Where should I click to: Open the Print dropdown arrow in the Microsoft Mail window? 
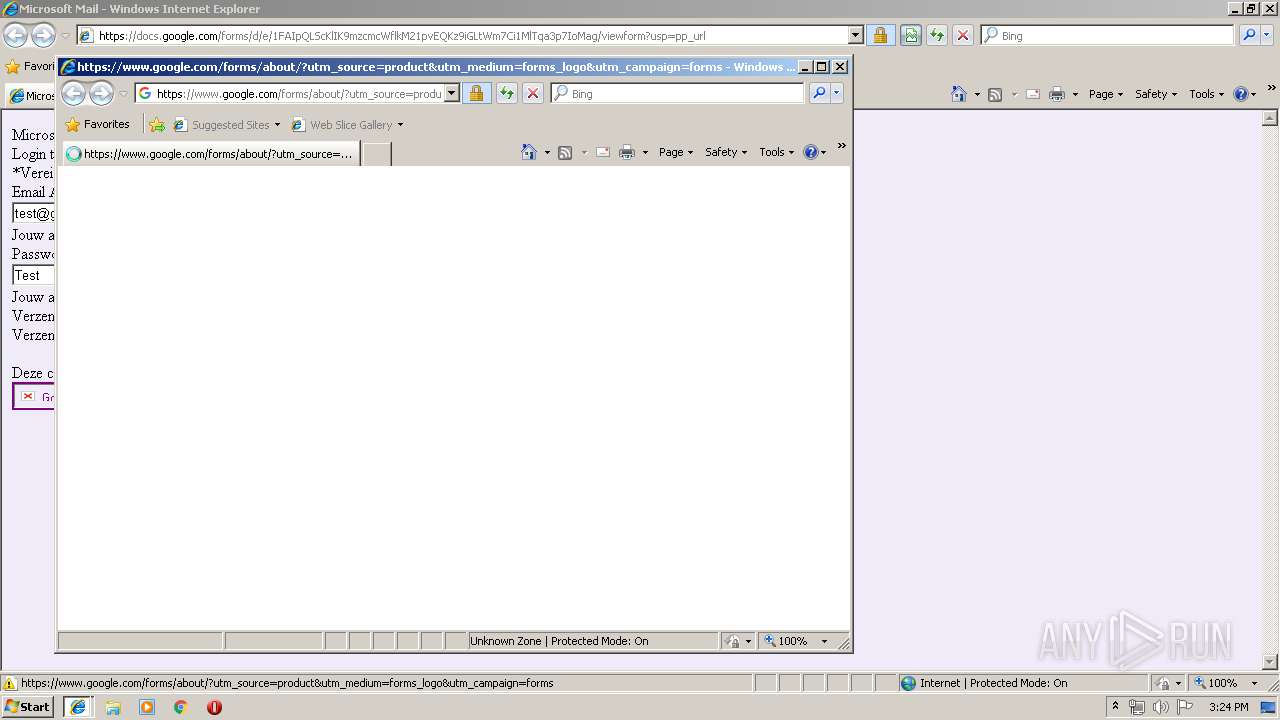pos(1075,94)
